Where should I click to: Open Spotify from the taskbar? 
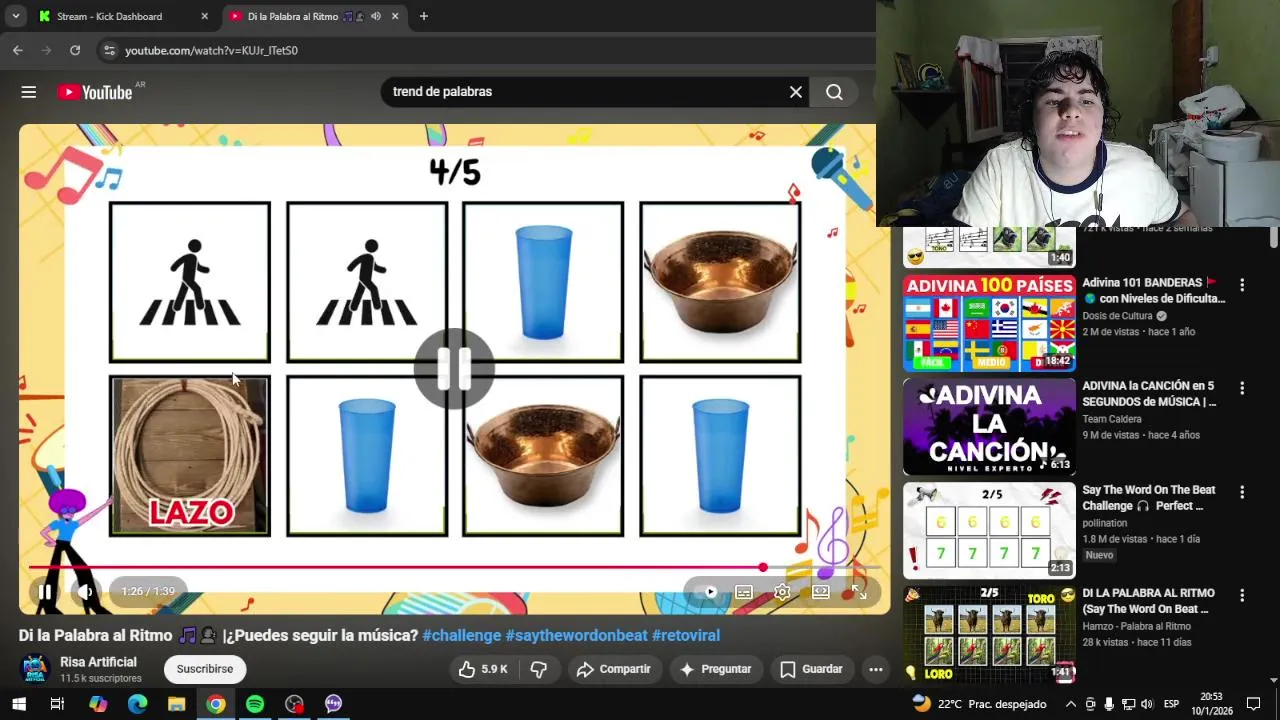pos(255,704)
